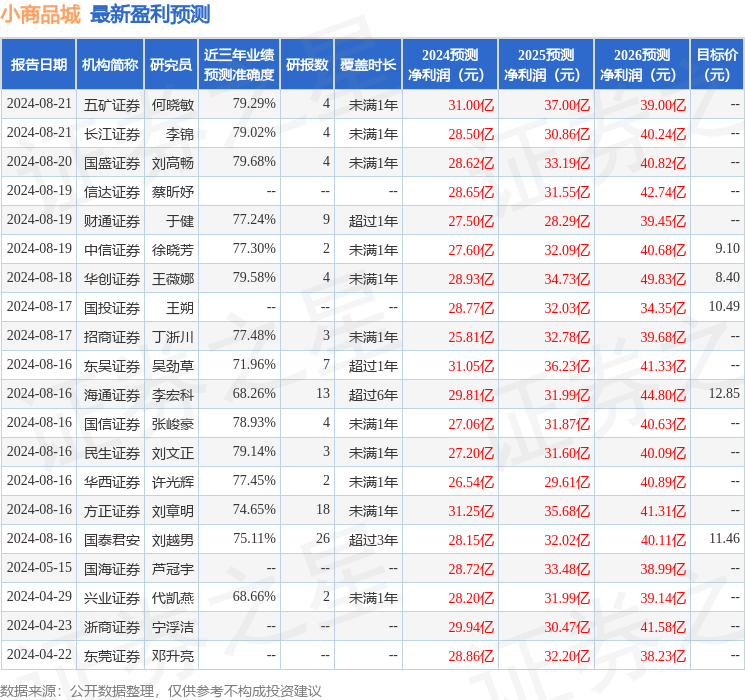Click 2026 forecast value 41.58亿

coord(663,627)
